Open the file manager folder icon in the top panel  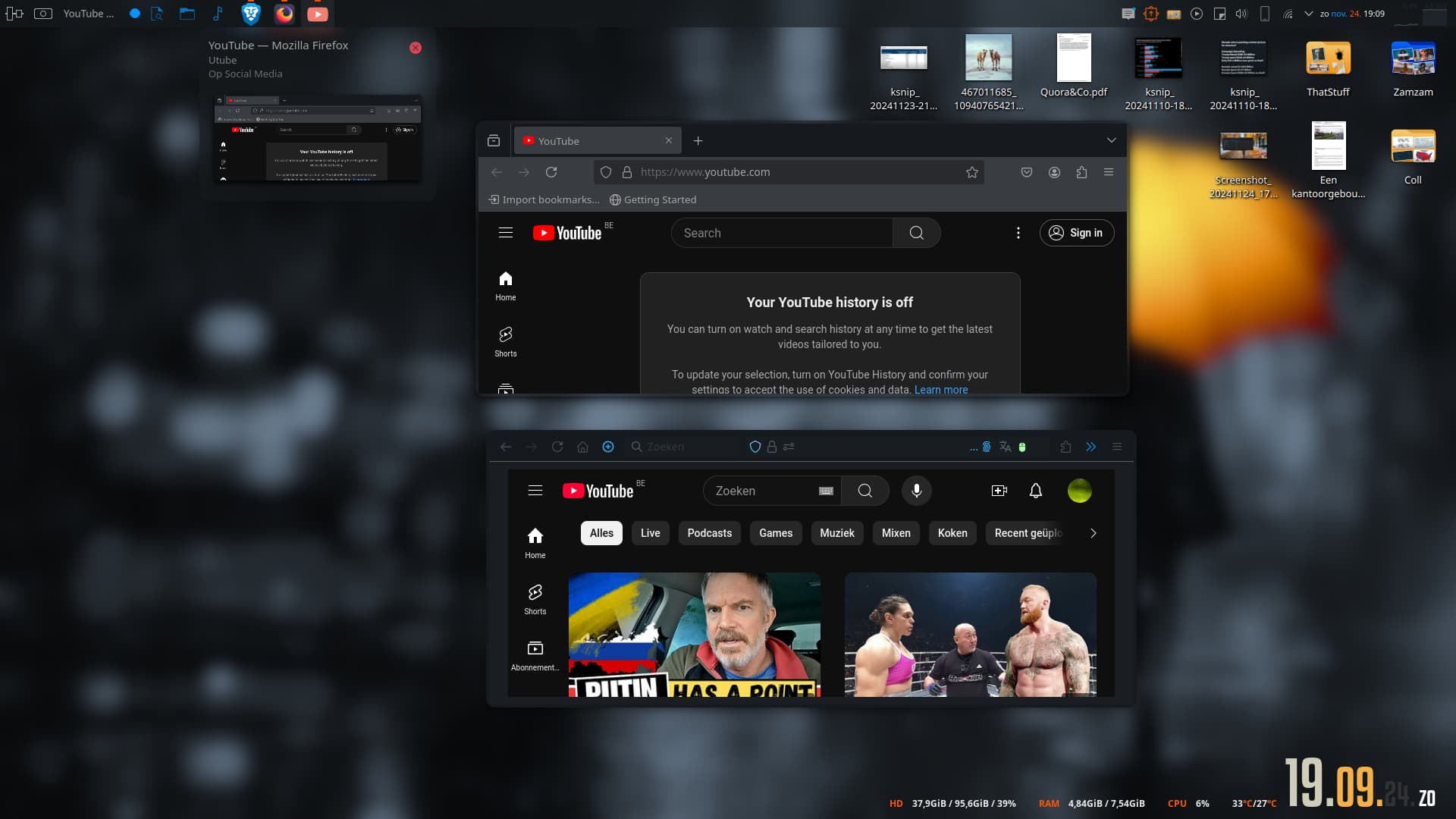[x=187, y=14]
